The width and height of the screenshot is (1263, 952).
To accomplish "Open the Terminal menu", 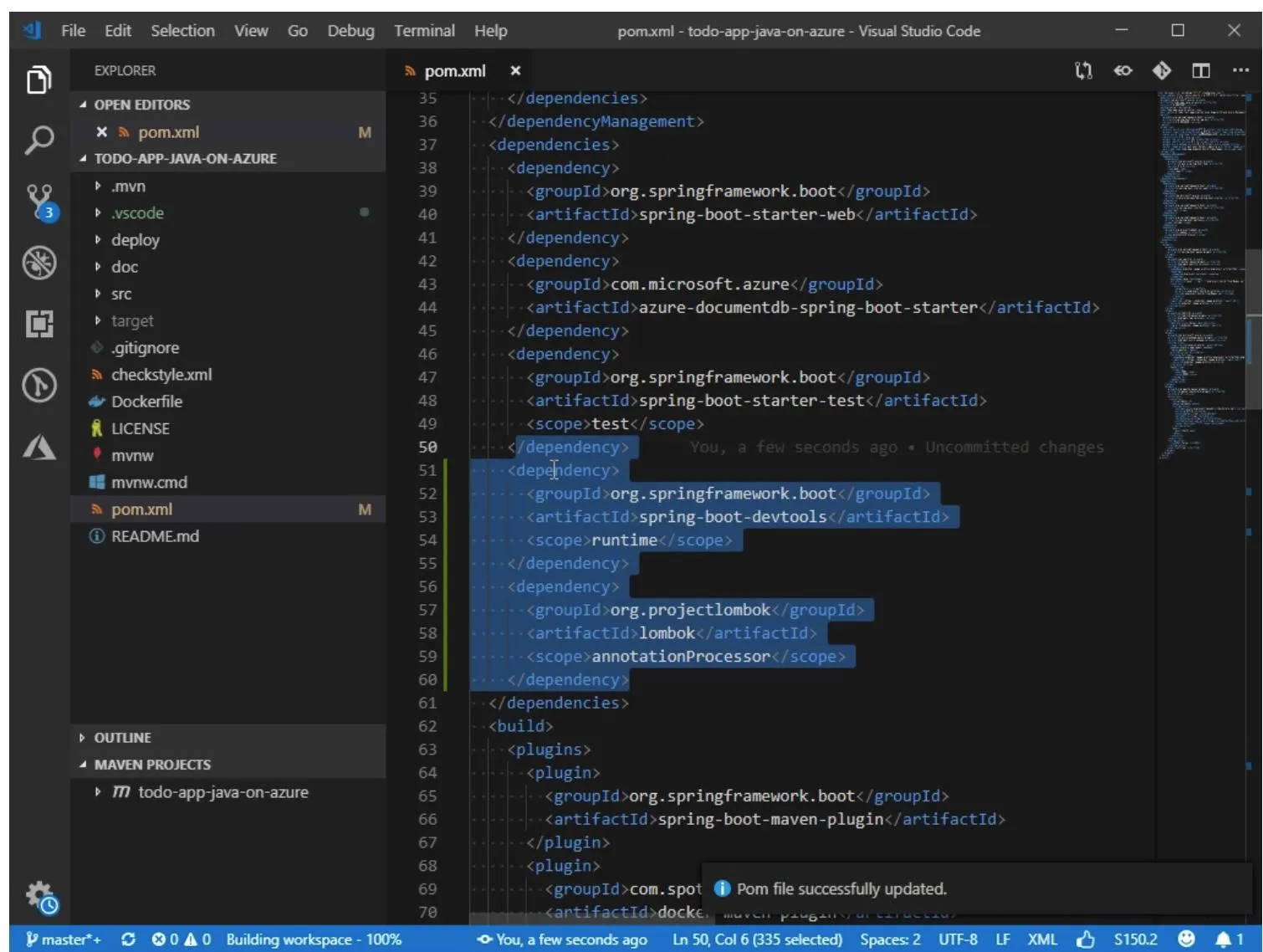I will tap(424, 31).
